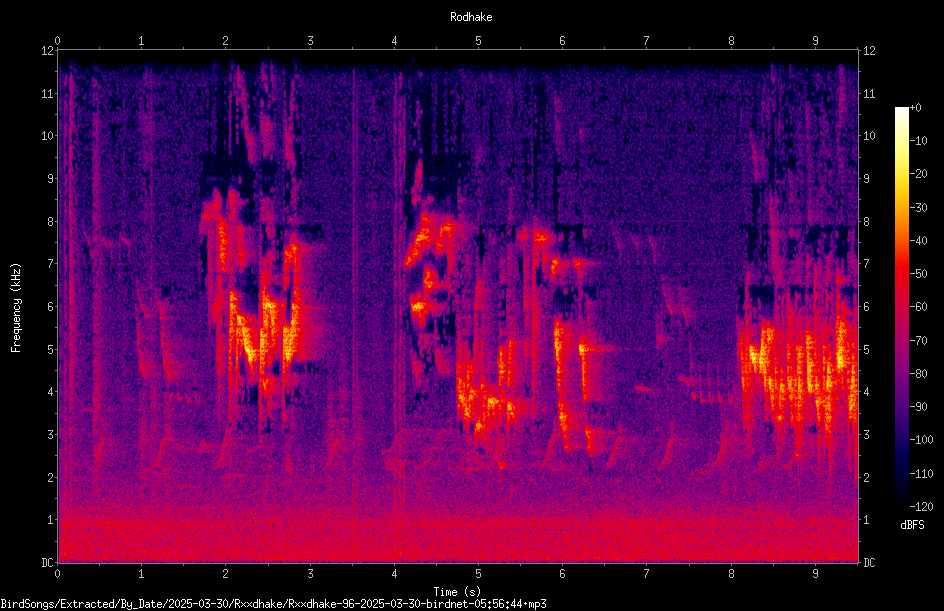The width and height of the screenshot is (944, 611).
Task: Click the "0" tick on the bottom time axis
Action: (x=57, y=574)
